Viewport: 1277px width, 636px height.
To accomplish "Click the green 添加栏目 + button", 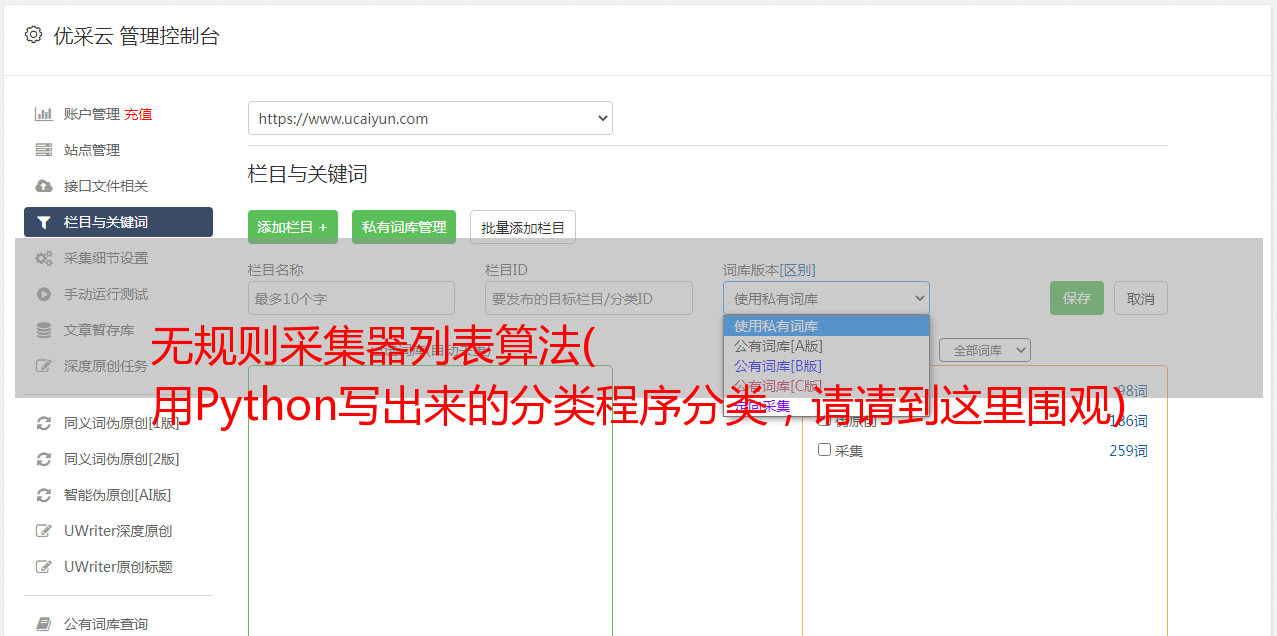I will [292, 227].
